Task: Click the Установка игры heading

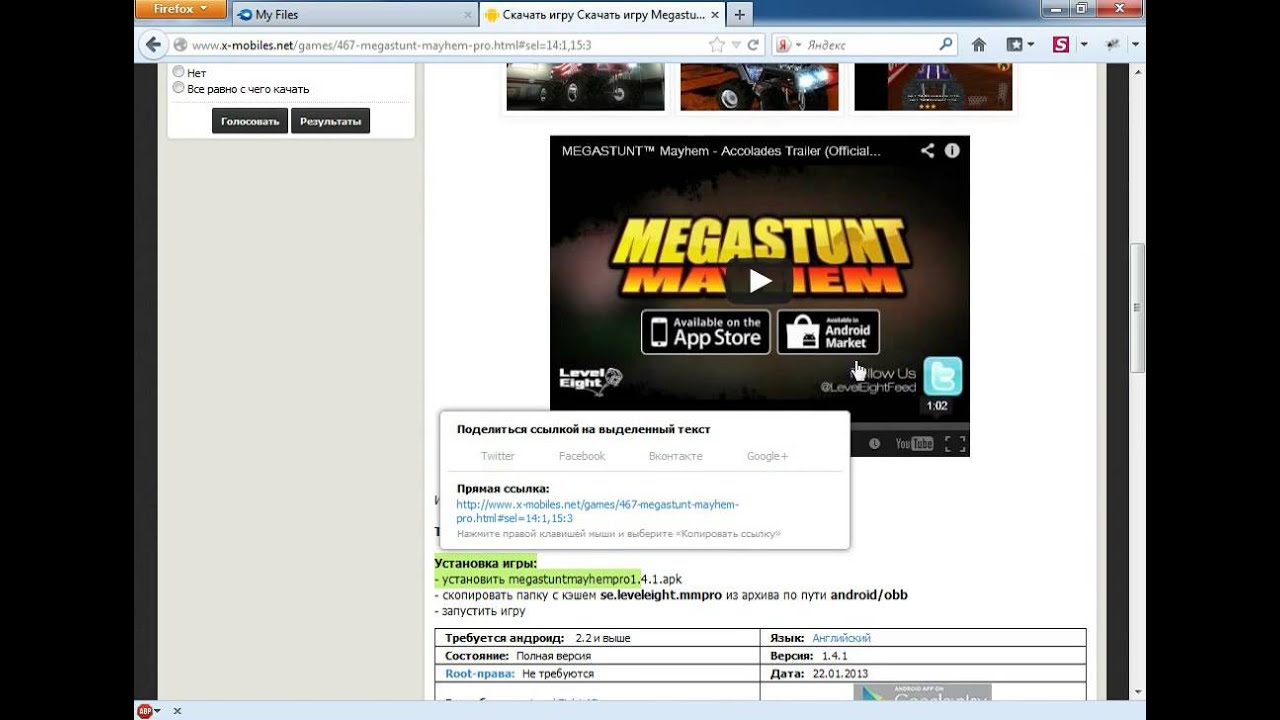Action: coord(486,563)
